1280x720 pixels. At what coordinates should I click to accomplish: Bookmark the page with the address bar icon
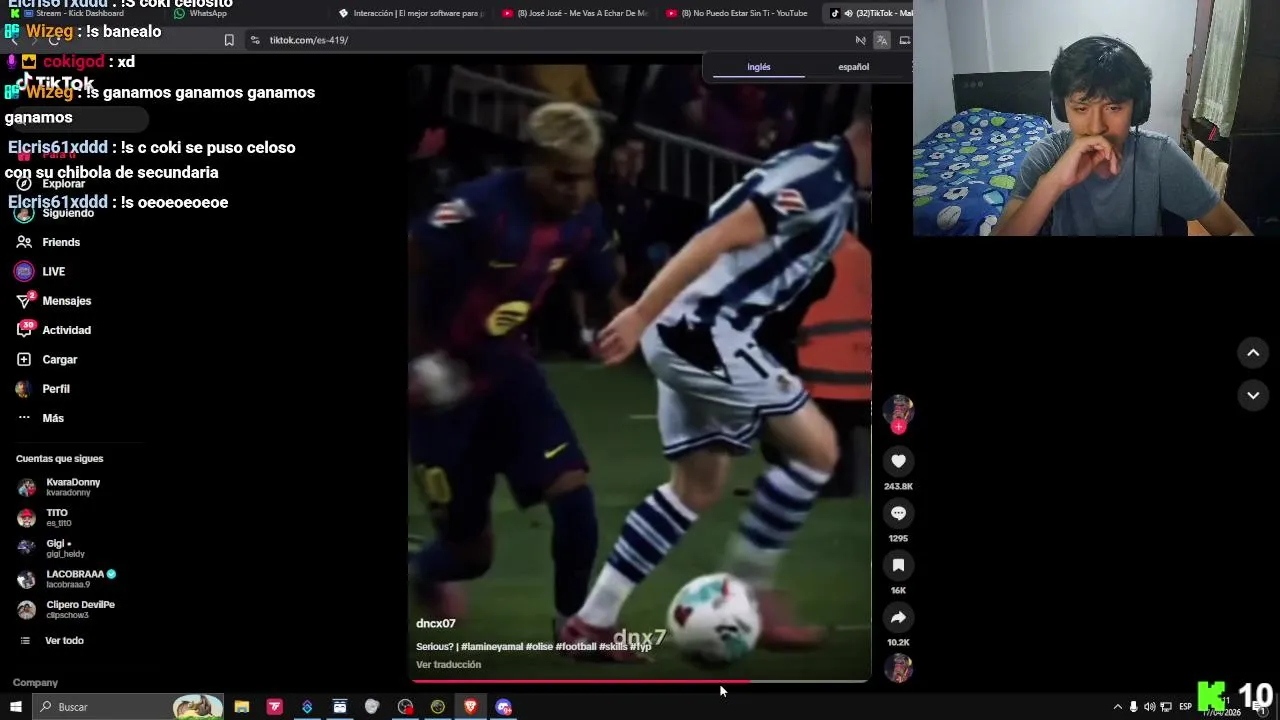click(229, 40)
